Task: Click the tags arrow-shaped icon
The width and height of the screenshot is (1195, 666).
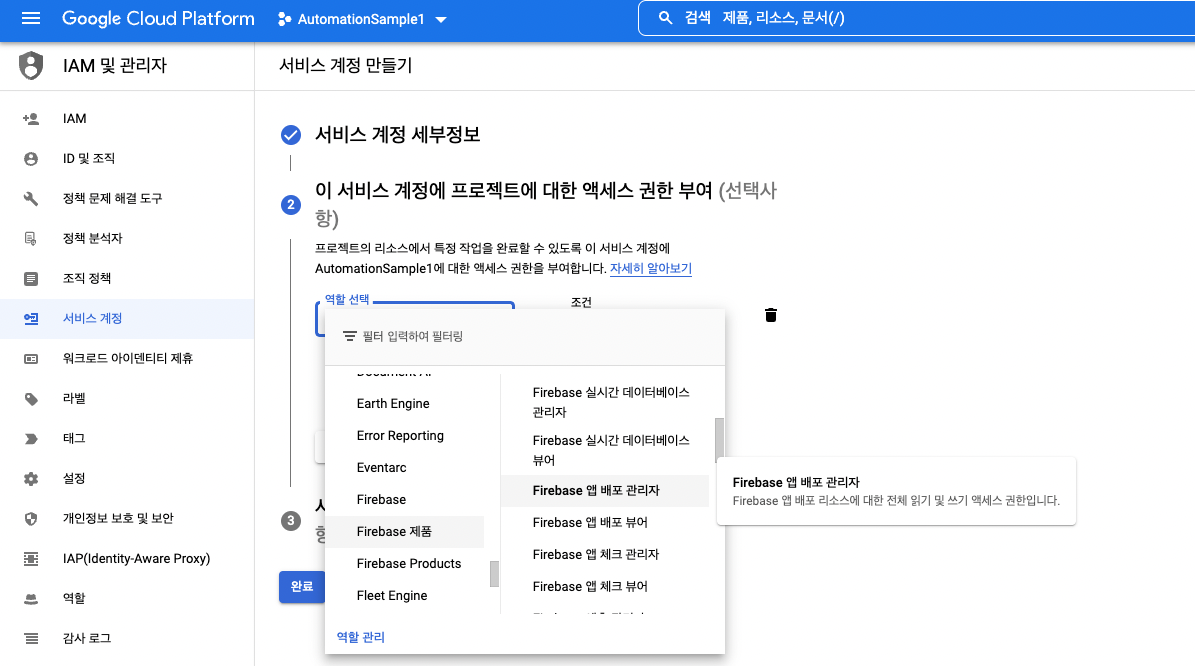Action: [x=30, y=439]
